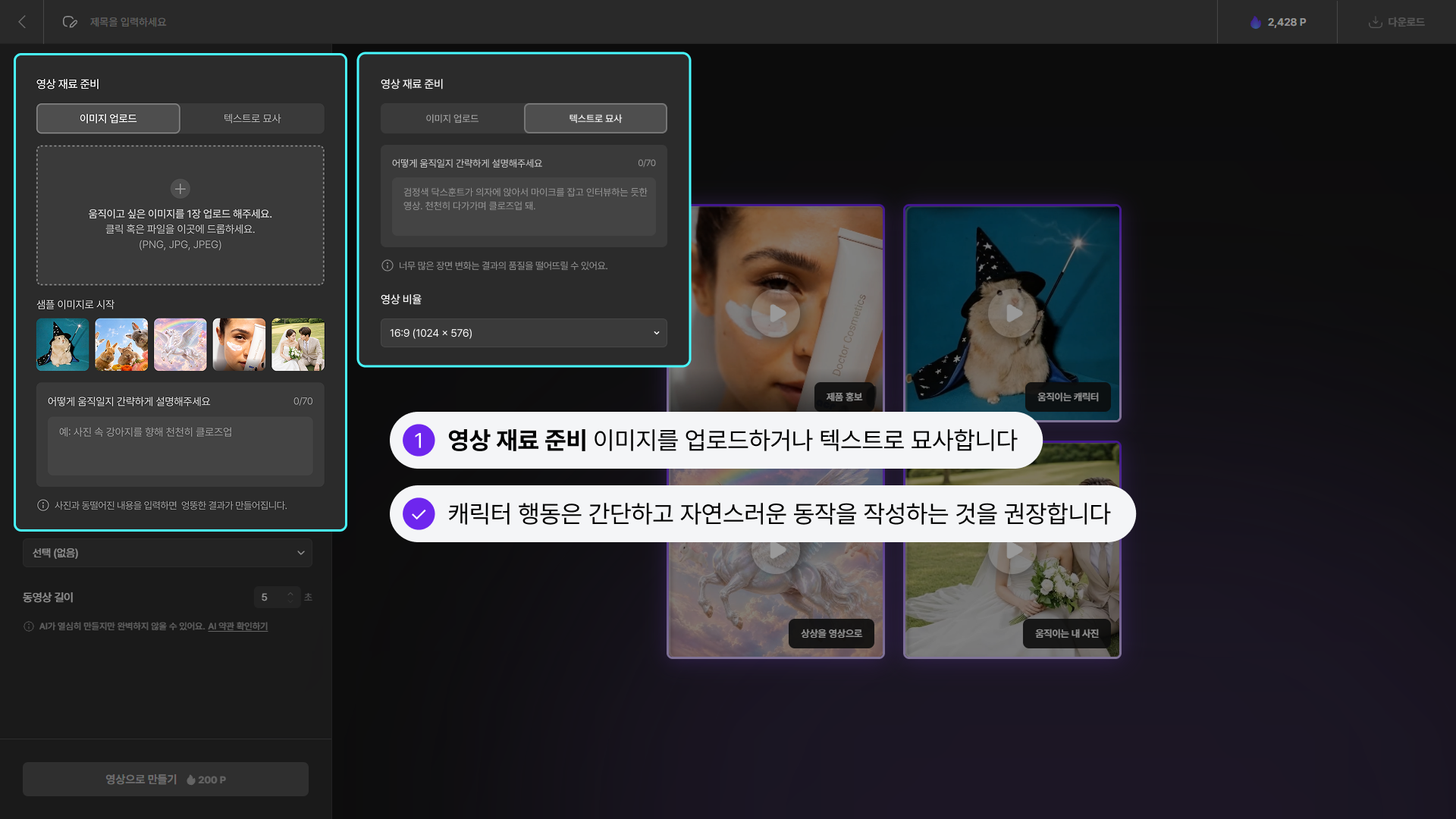1456x819 pixels.
Task: Click the info icon beside scene change warning
Action: [388, 265]
